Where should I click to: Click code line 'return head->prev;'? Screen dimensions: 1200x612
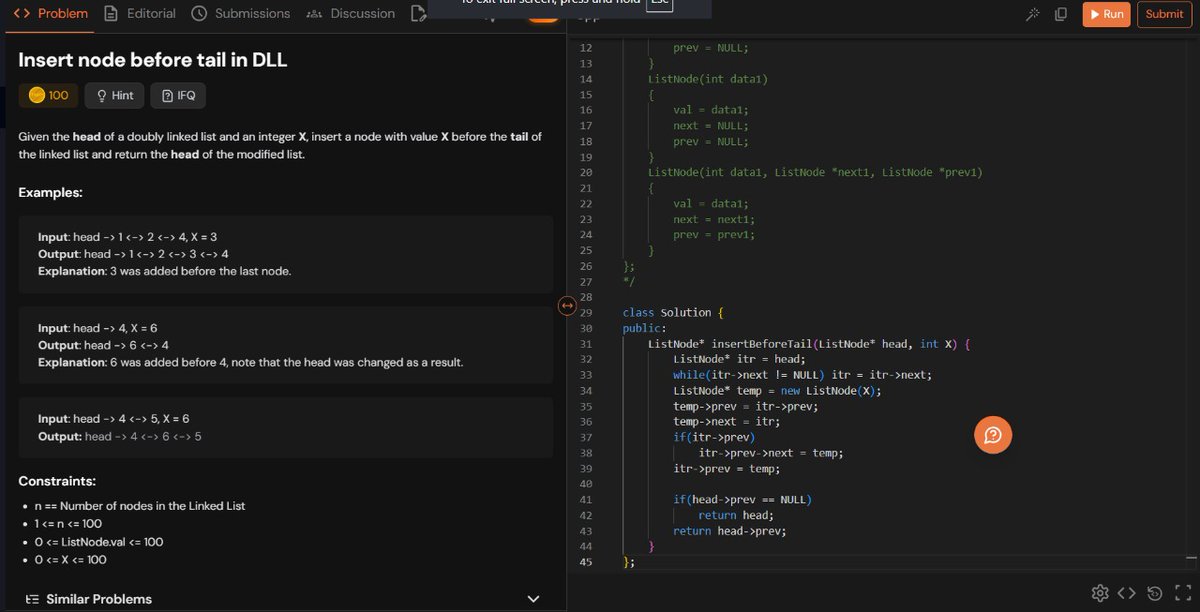coord(729,531)
